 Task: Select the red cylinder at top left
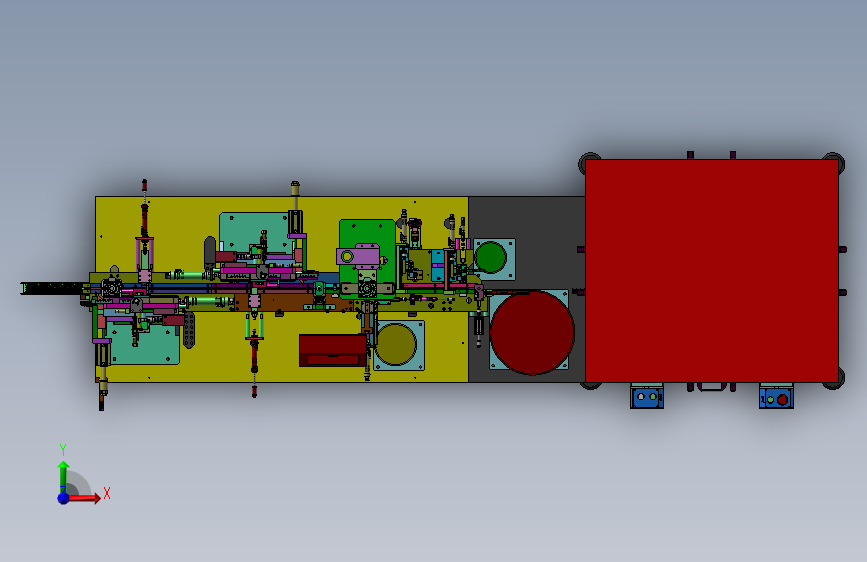click(144, 220)
